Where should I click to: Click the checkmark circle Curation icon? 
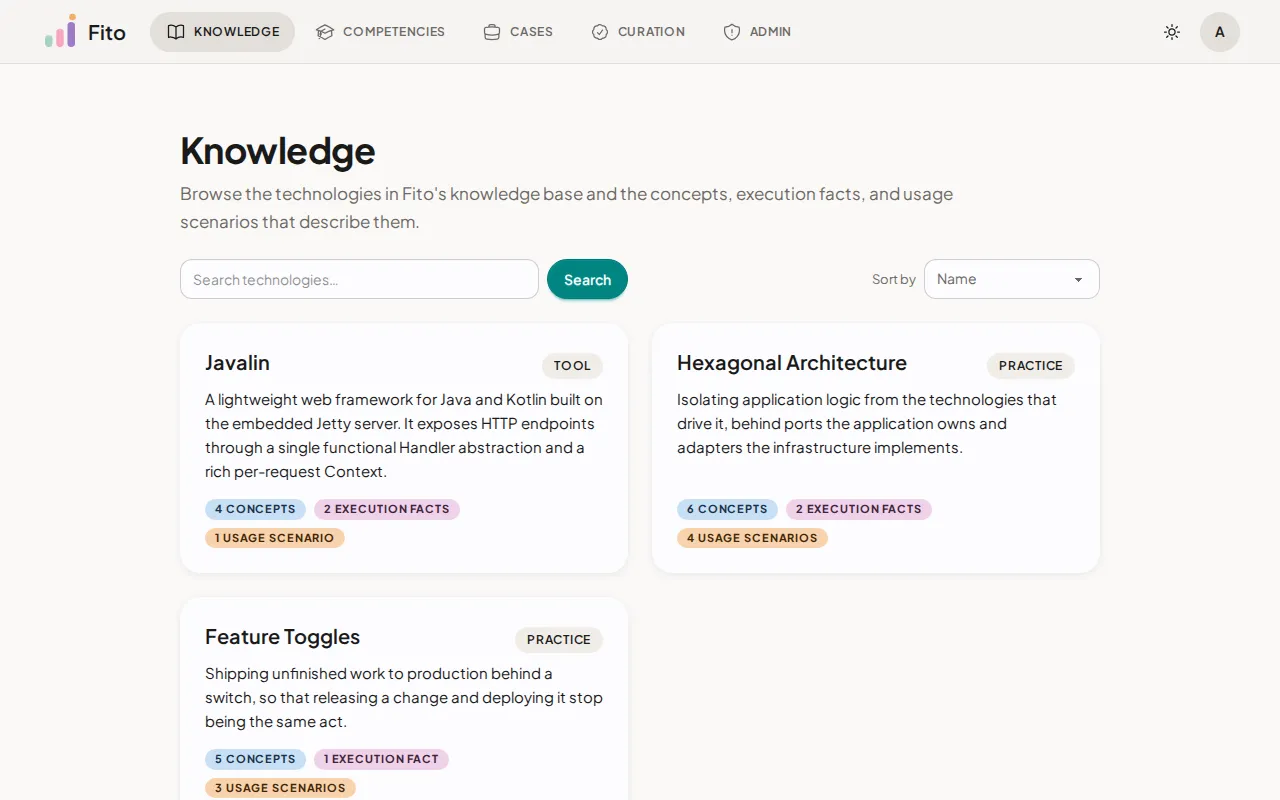click(x=600, y=32)
